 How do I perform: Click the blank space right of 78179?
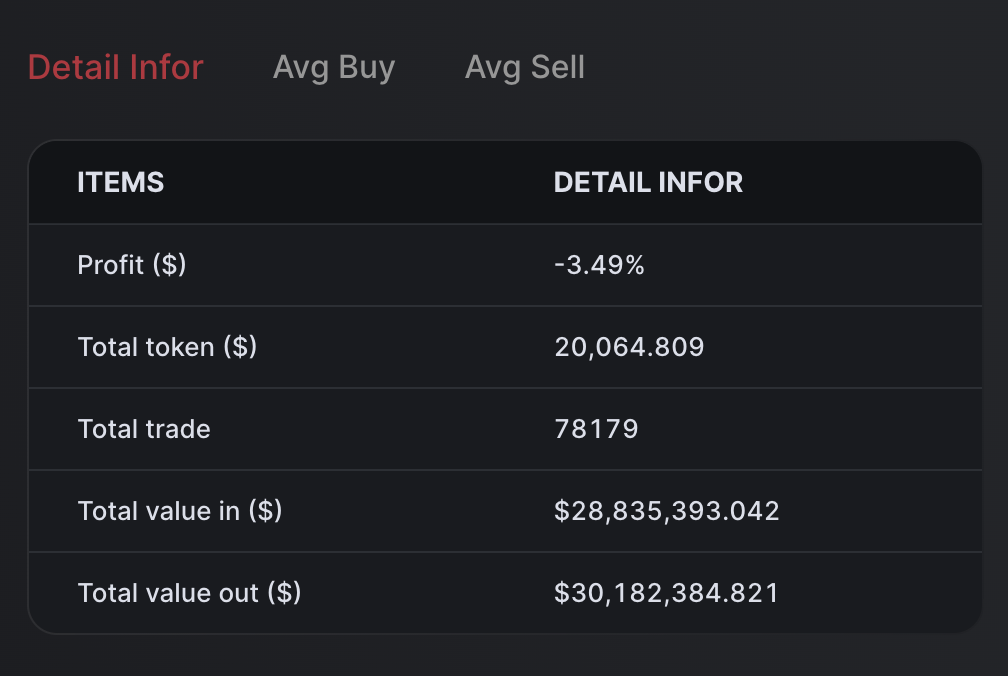coord(820,429)
